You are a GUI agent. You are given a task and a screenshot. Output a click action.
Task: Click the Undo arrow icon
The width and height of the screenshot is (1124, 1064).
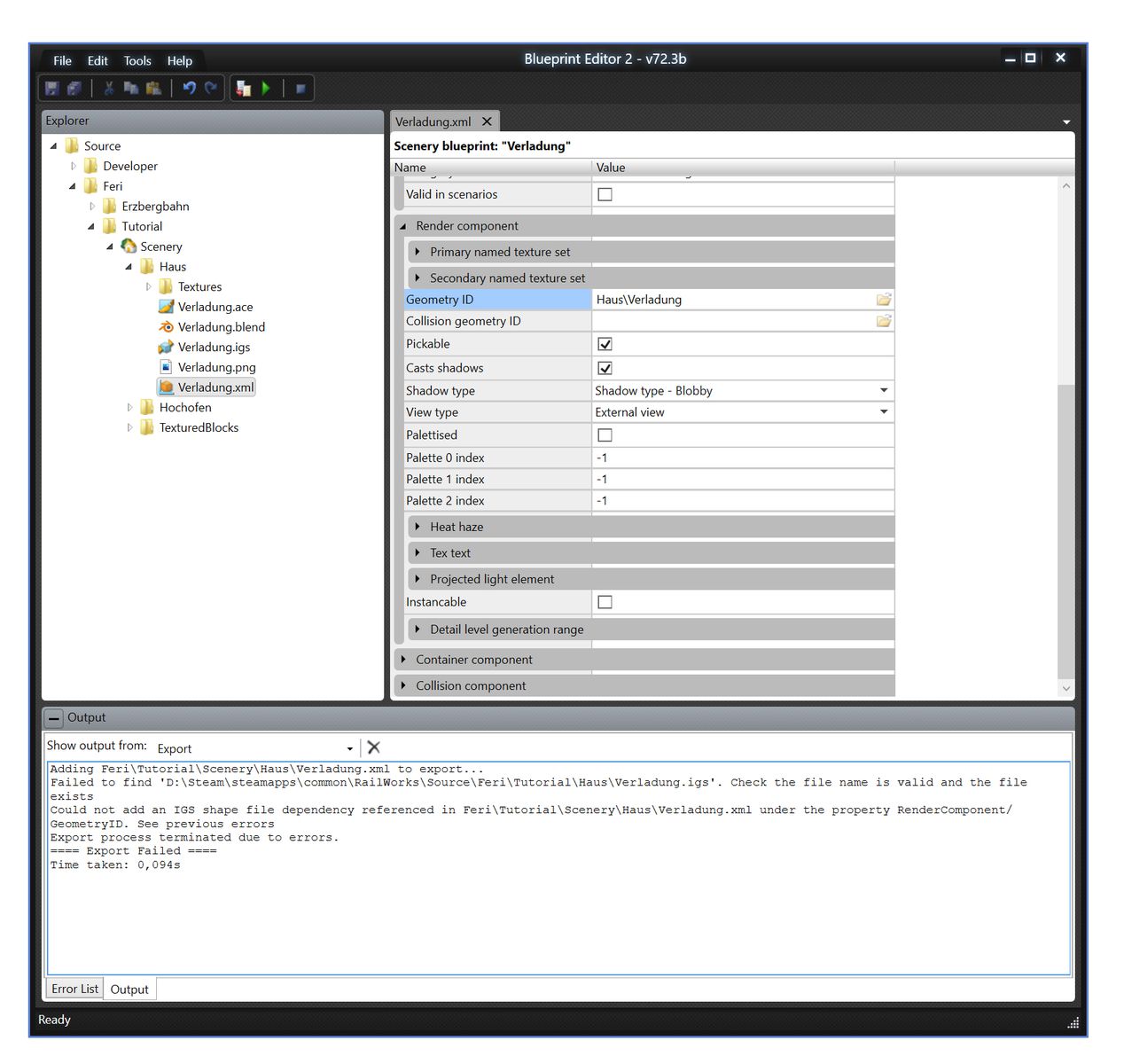[x=189, y=88]
